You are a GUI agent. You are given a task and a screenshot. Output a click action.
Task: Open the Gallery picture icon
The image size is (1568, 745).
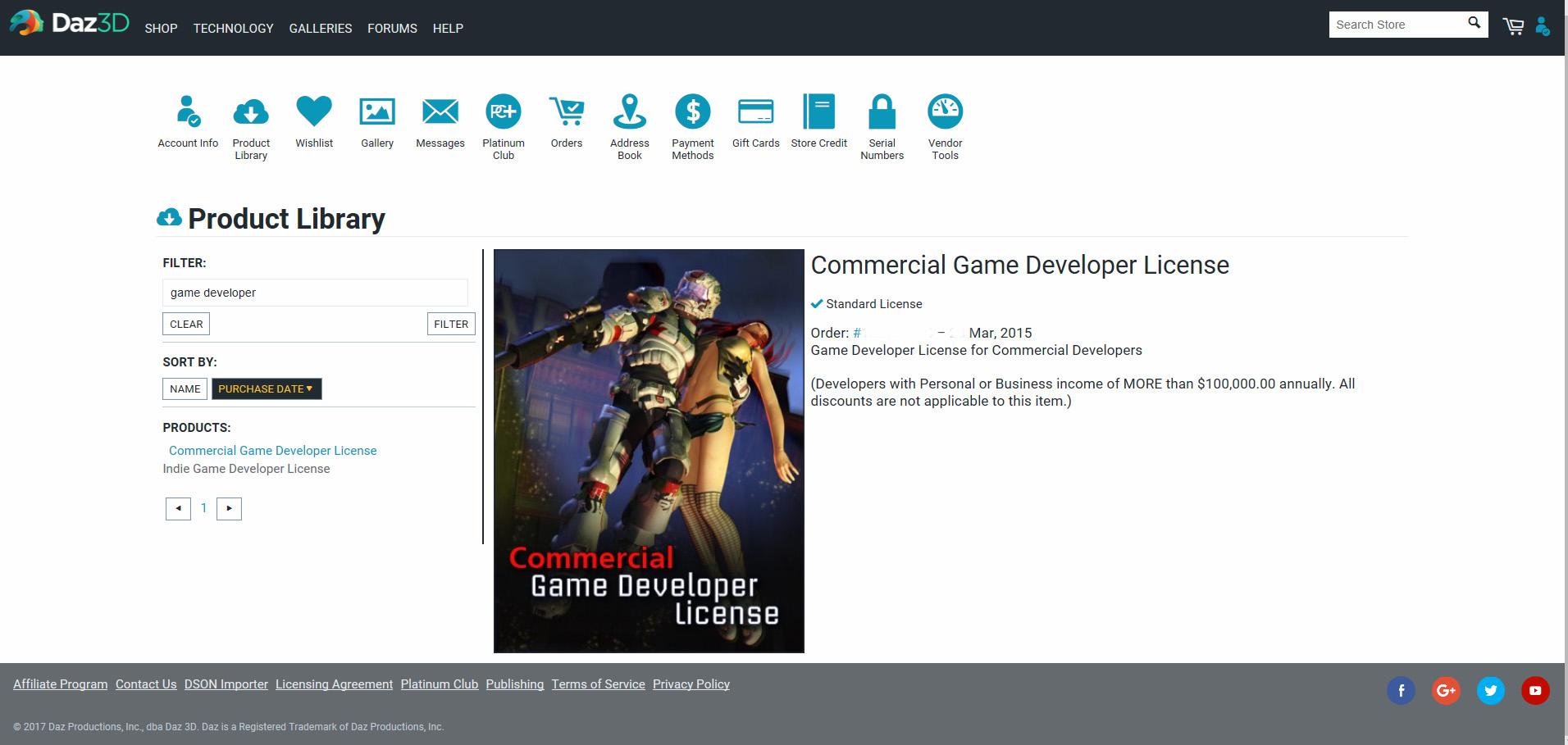(x=377, y=111)
